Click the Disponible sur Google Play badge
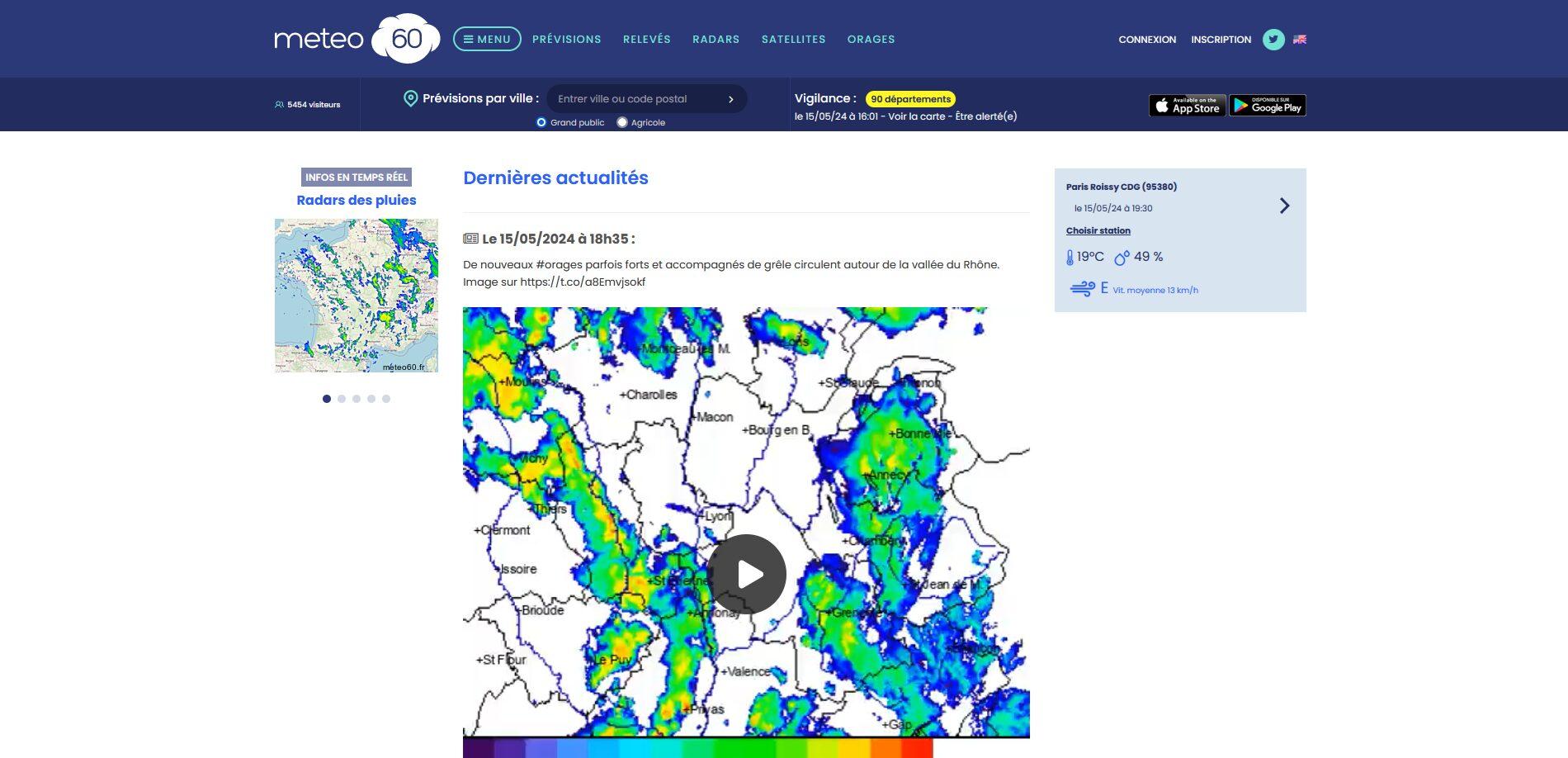Image resolution: width=1568 pixels, height=758 pixels. (1267, 105)
